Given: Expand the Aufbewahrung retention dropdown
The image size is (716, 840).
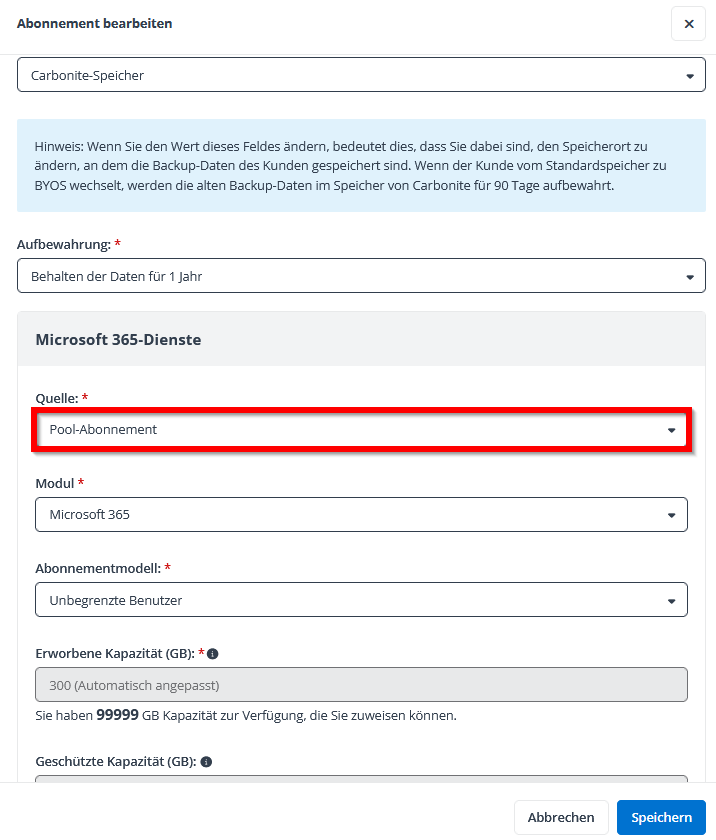Looking at the screenshot, I should click(x=361, y=276).
